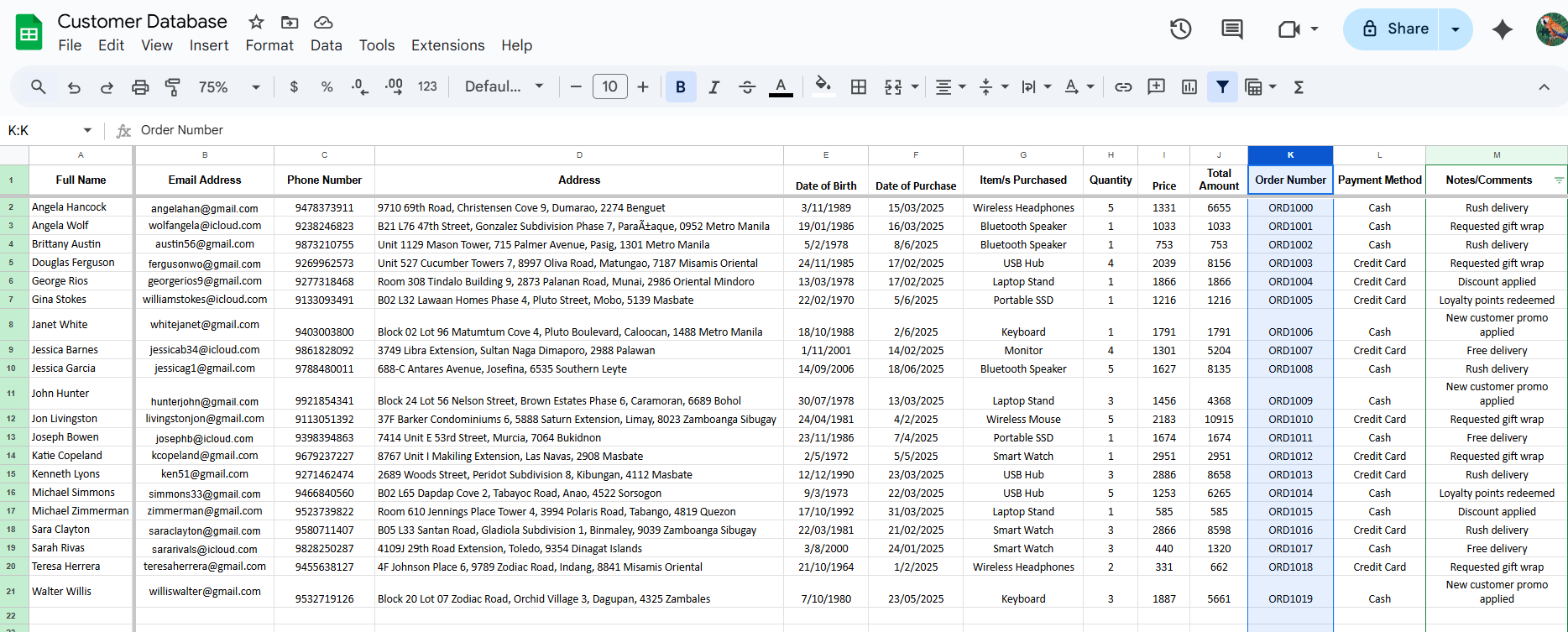Image resolution: width=1568 pixels, height=632 pixels.
Task: Format as percent
Action: [327, 86]
